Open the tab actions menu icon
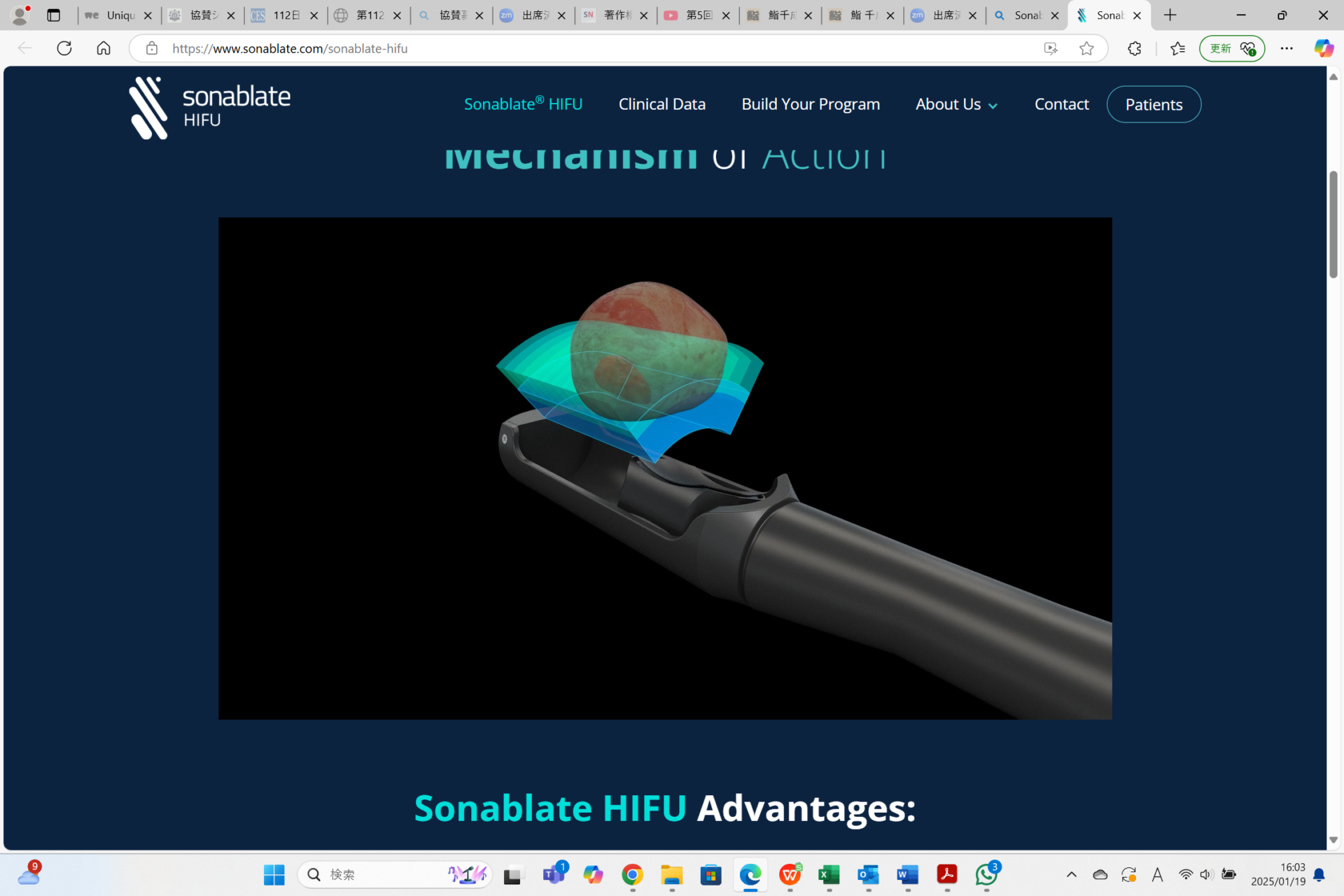This screenshot has width=1344, height=896. [x=53, y=15]
